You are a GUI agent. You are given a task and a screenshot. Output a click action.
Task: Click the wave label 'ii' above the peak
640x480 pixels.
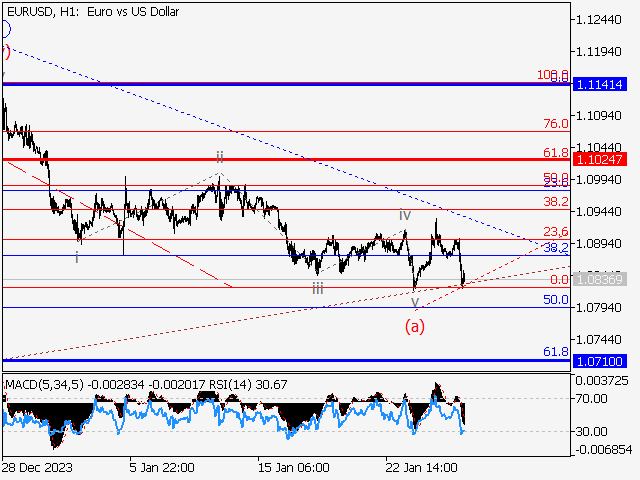click(x=220, y=156)
